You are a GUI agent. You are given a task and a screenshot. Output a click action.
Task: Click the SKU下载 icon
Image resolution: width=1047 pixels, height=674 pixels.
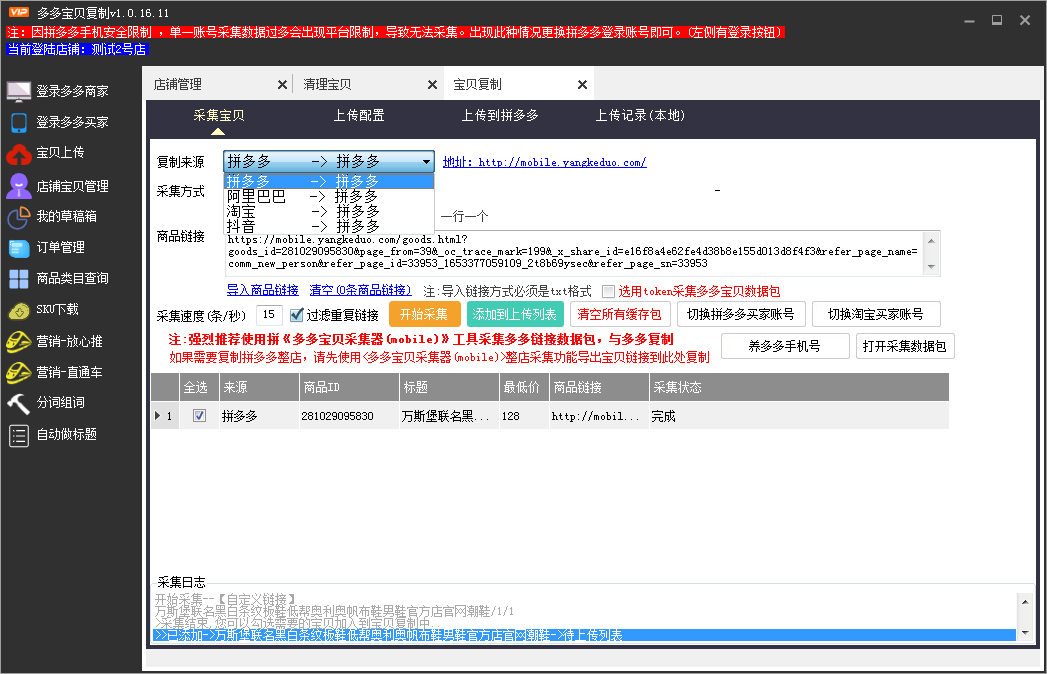(x=19, y=310)
